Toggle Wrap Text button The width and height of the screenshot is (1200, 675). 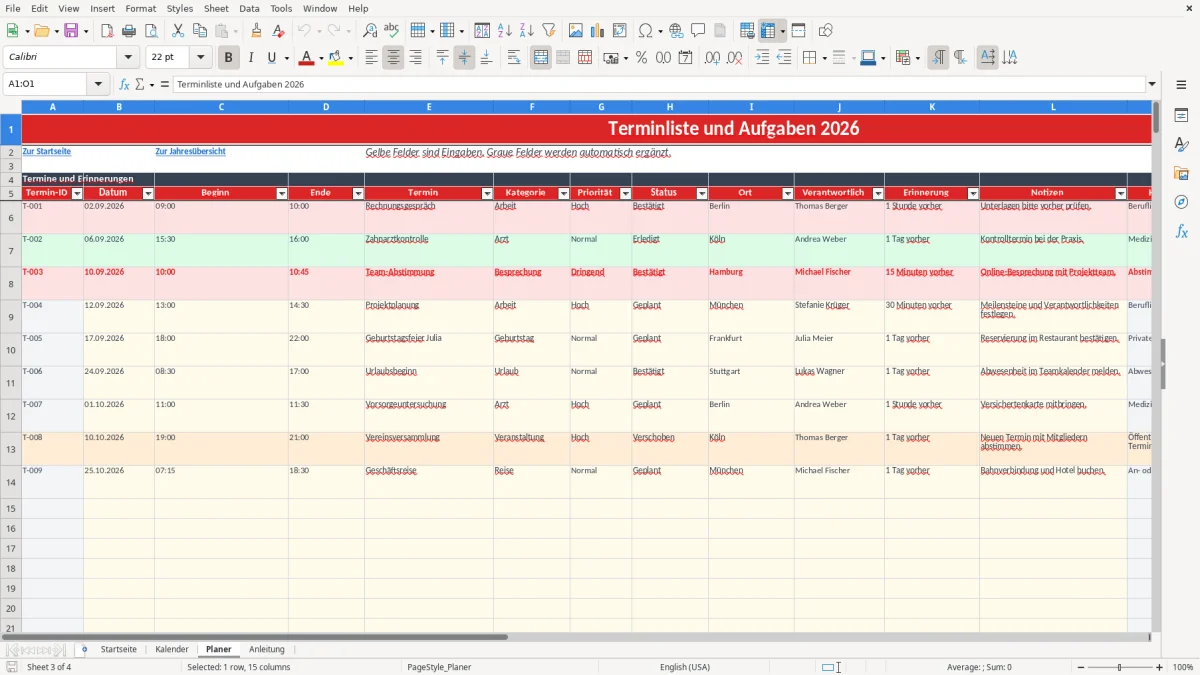[x=514, y=58]
